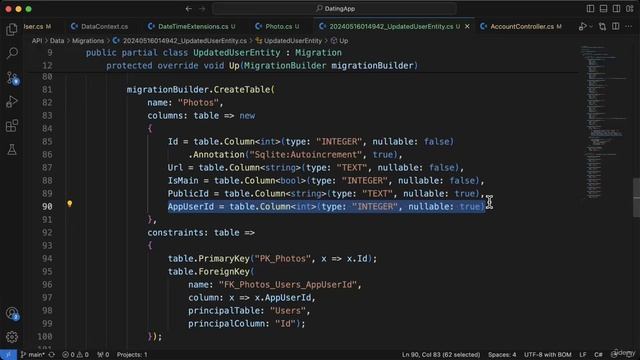Open problems via errors and warnings count
Image resolution: width=640 pixels, height=360 pixels.
tap(75, 355)
